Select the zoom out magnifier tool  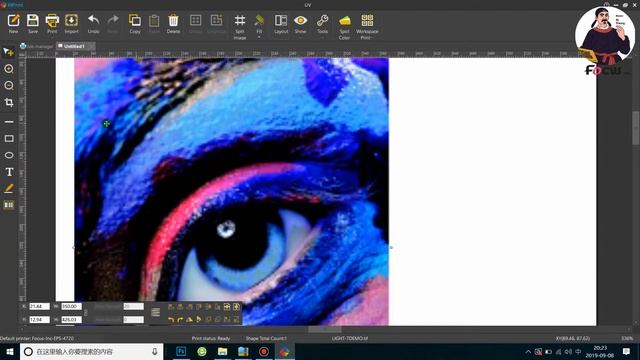click(9, 85)
